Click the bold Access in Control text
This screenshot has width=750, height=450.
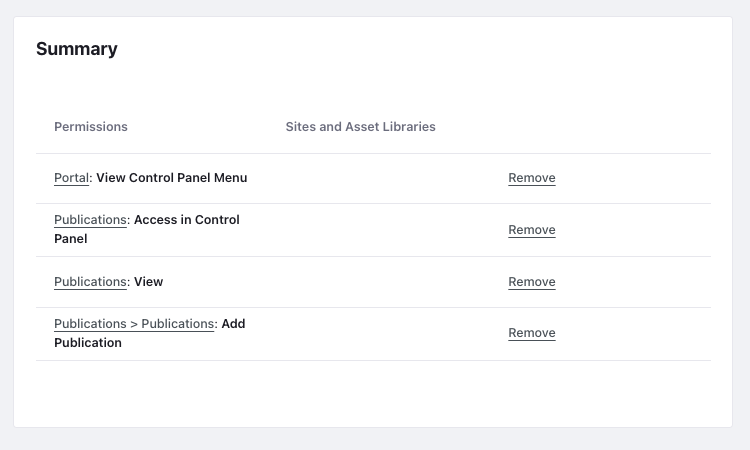tap(187, 220)
